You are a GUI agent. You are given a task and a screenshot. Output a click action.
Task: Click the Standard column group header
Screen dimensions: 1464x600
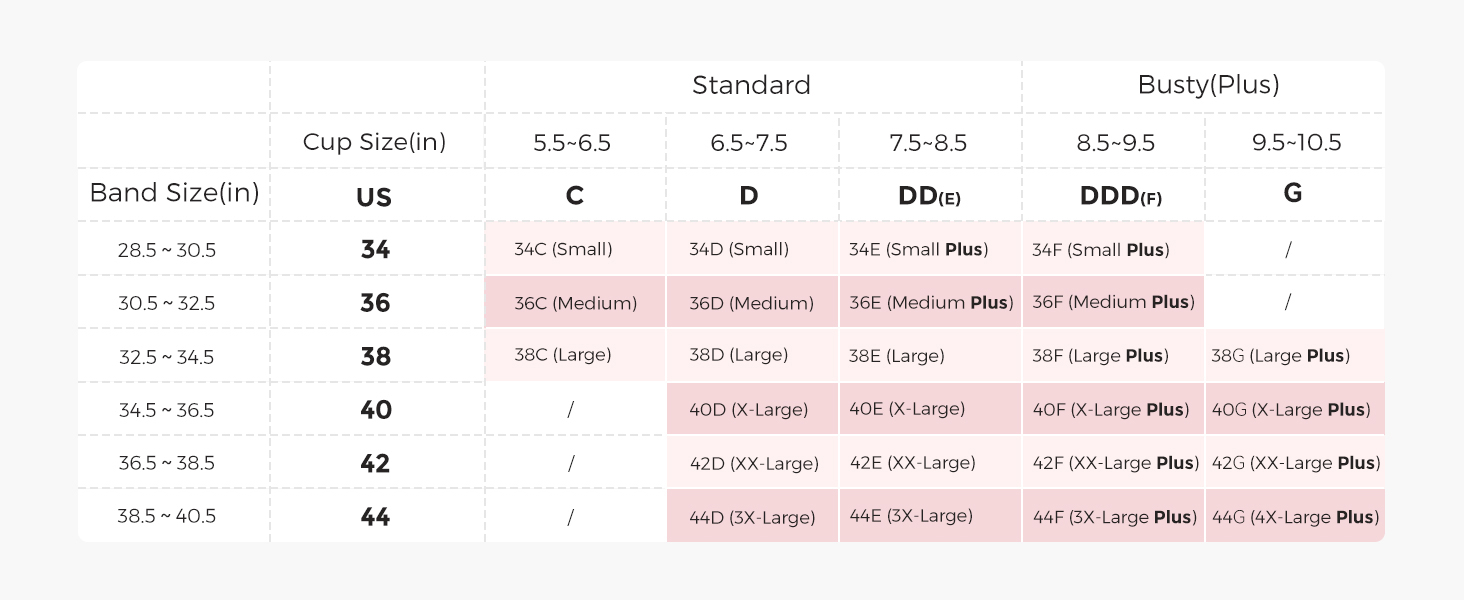[751, 86]
